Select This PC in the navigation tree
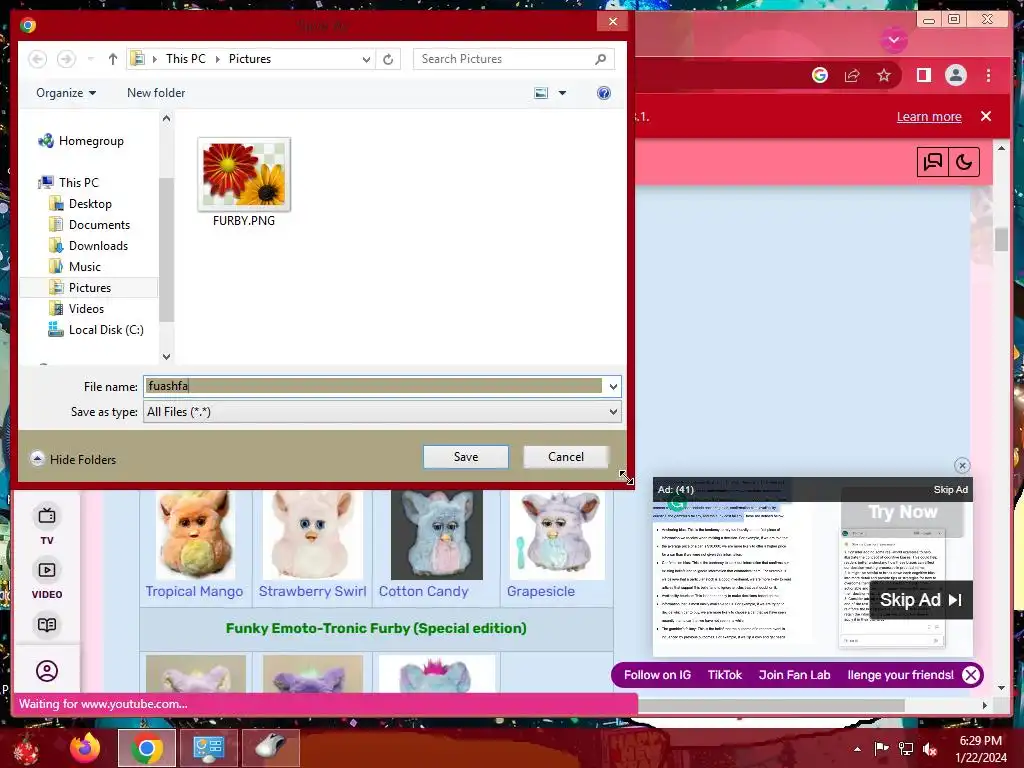The width and height of the screenshot is (1024, 768). click(x=78, y=183)
